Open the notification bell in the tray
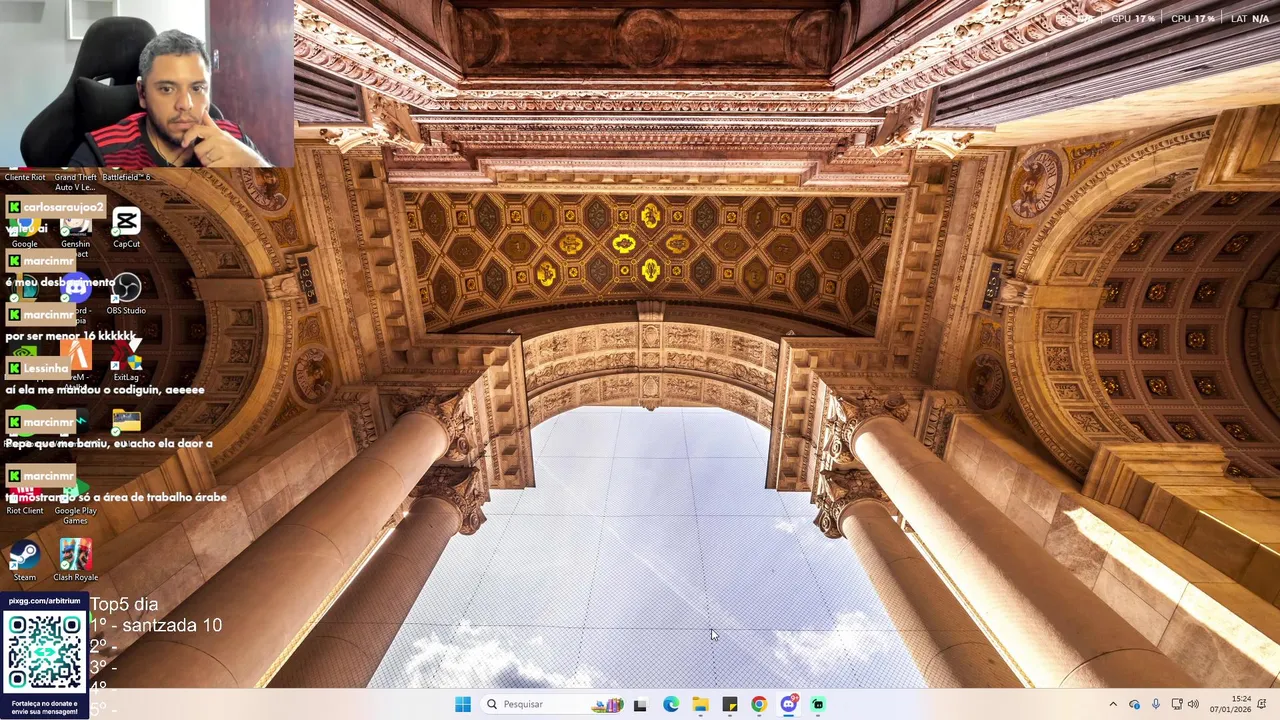The height and width of the screenshot is (720, 1280). point(1262,704)
